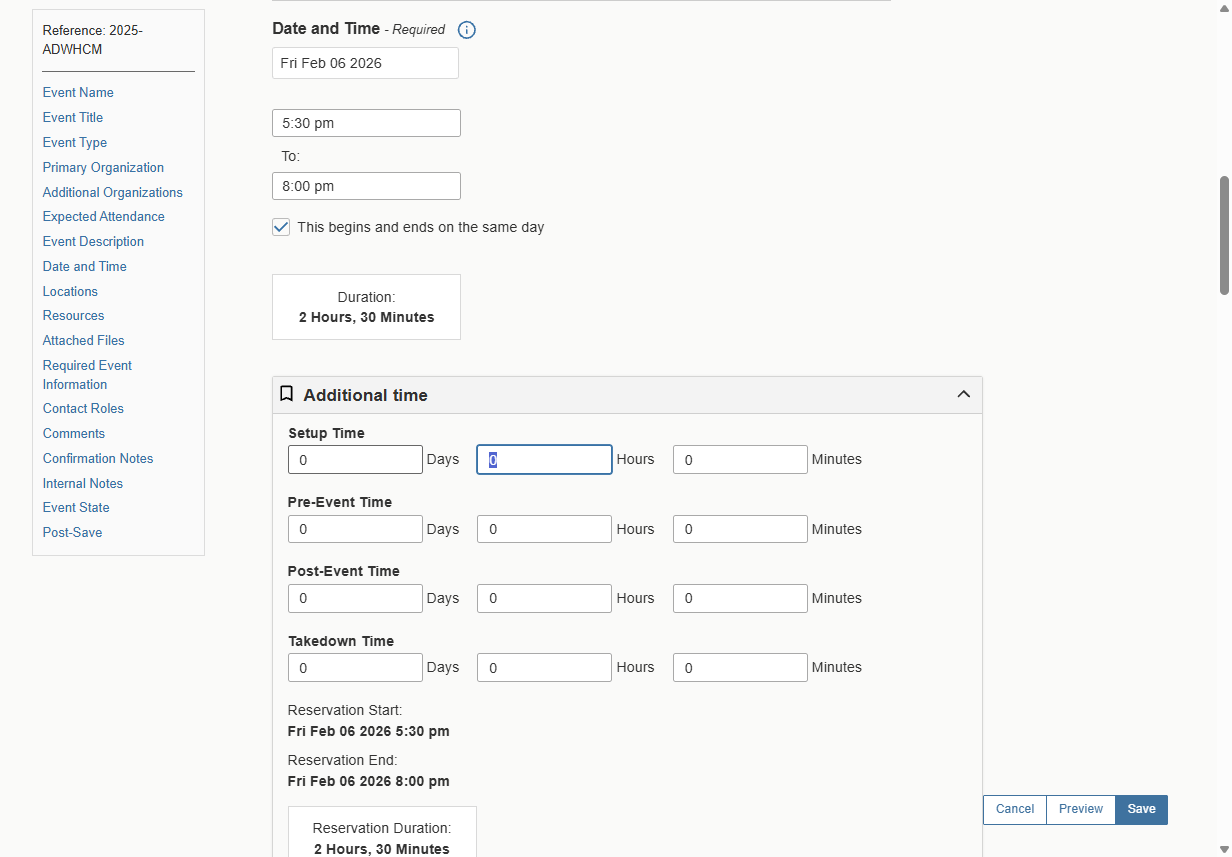Open the 8:00 pm end time field

(366, 186)
